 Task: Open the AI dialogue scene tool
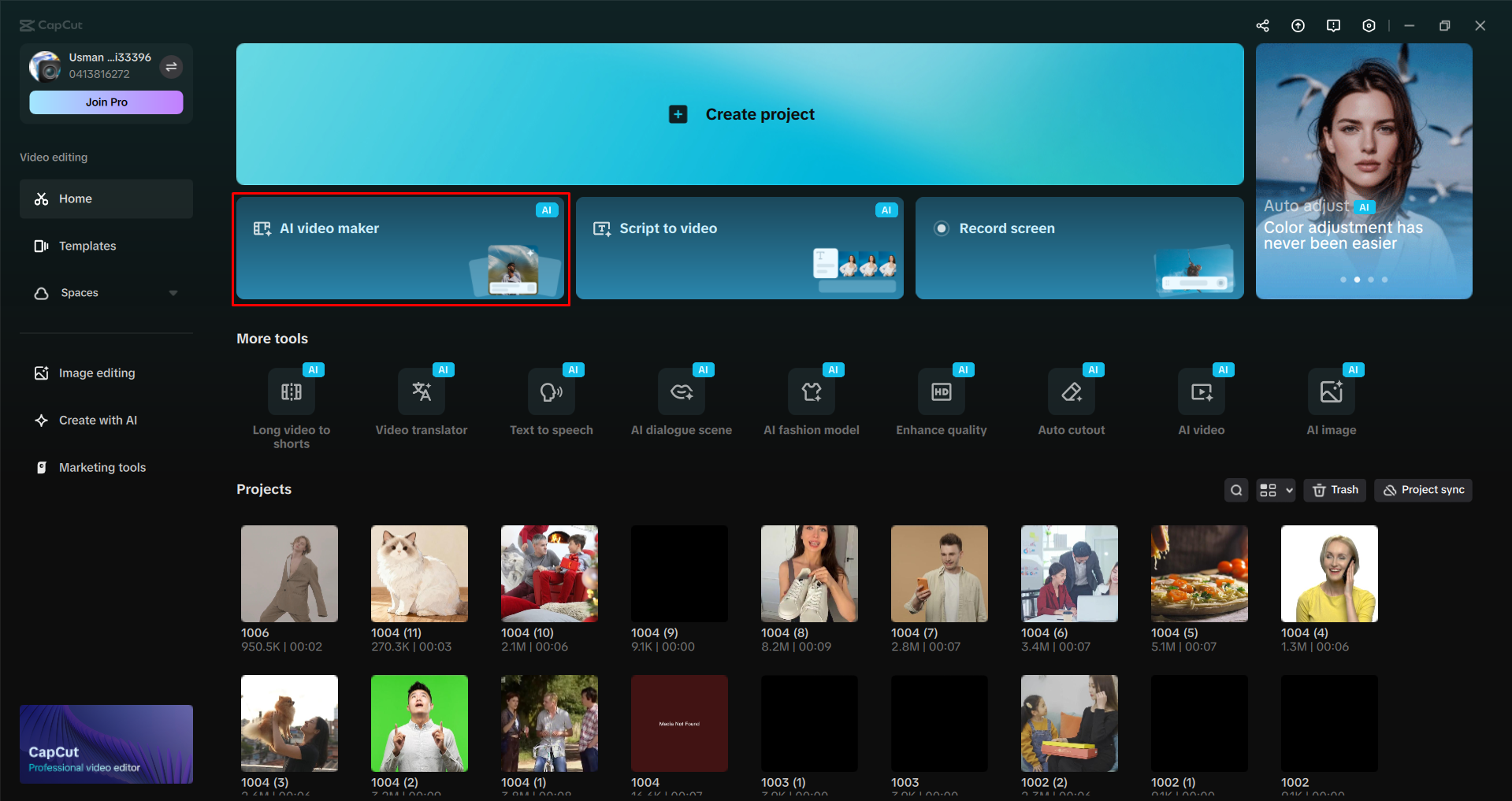point(681,403)
